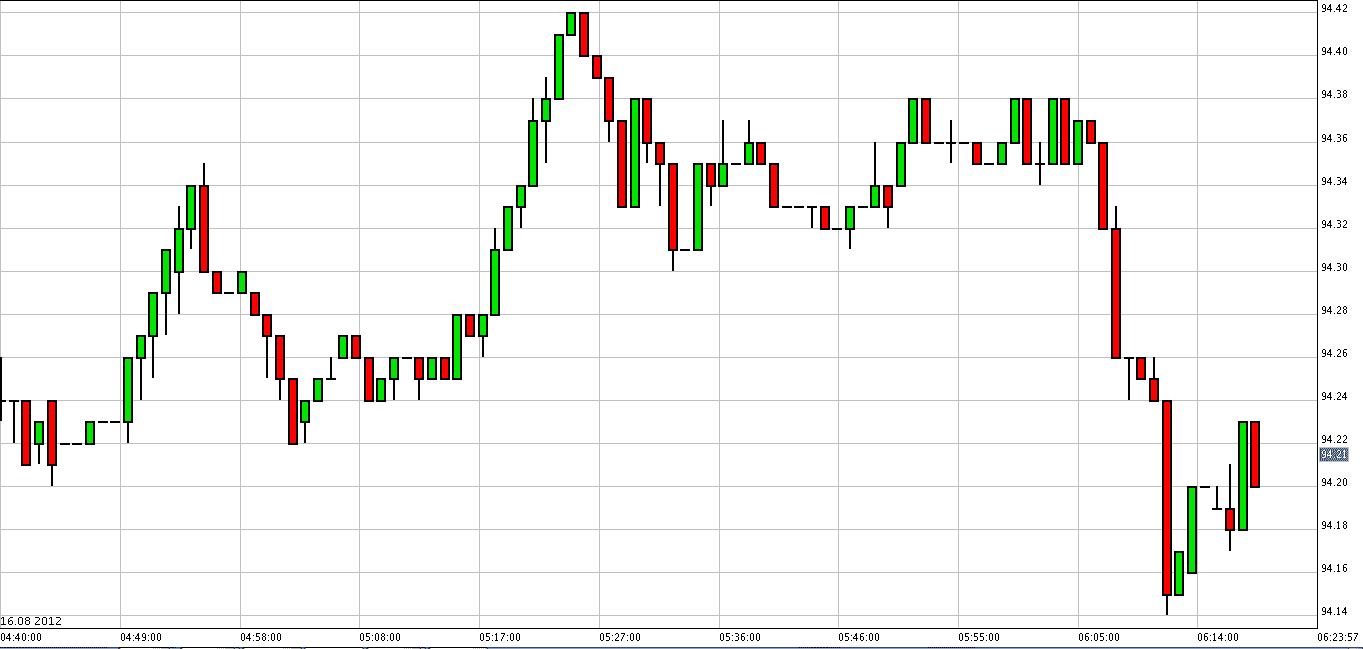The image size is (1363, 649).
Task: Click the 06:05:00 time axis label
Action: [1099, 637]
